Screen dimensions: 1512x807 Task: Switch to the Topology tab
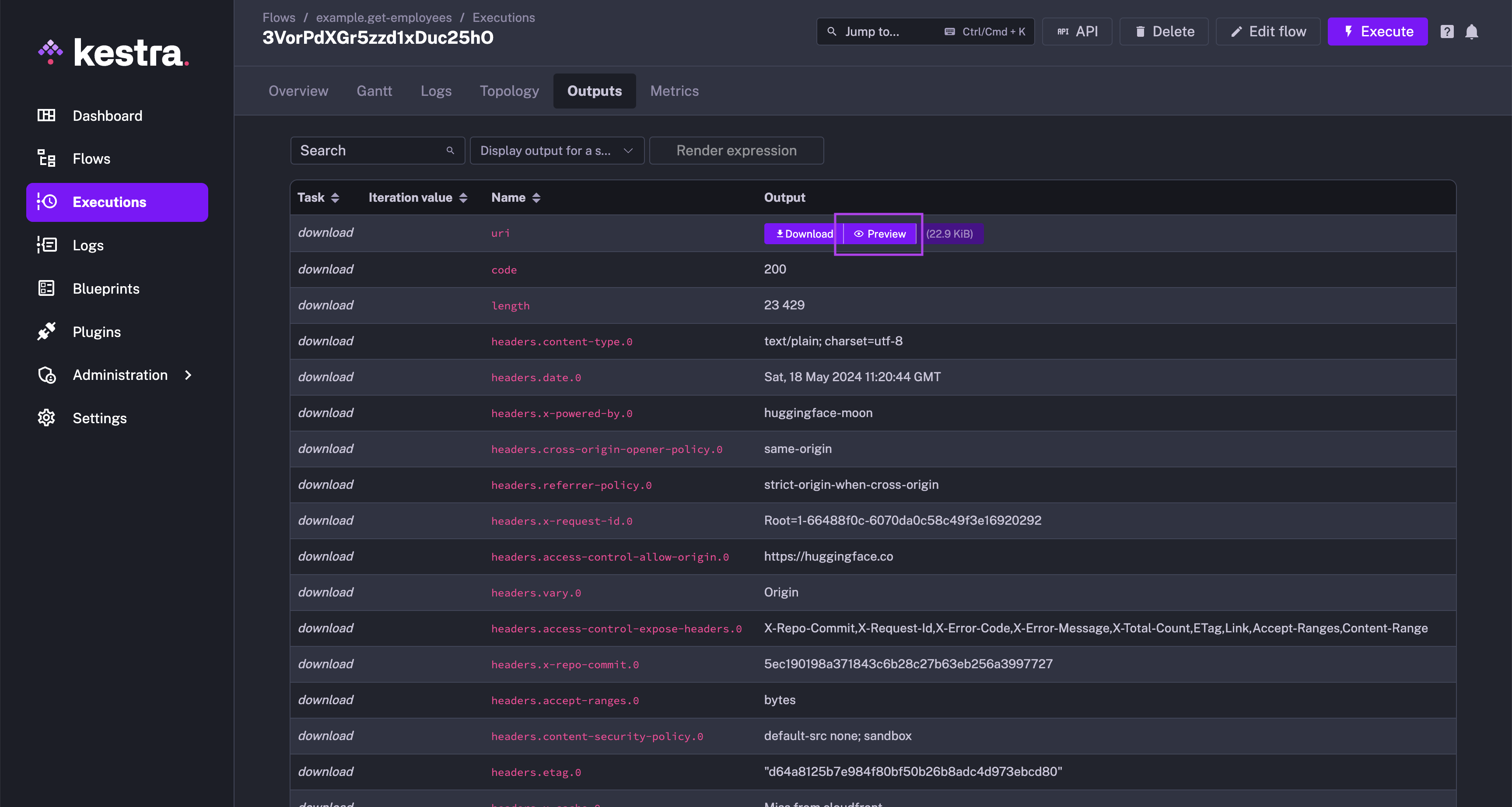click(509, 91)
